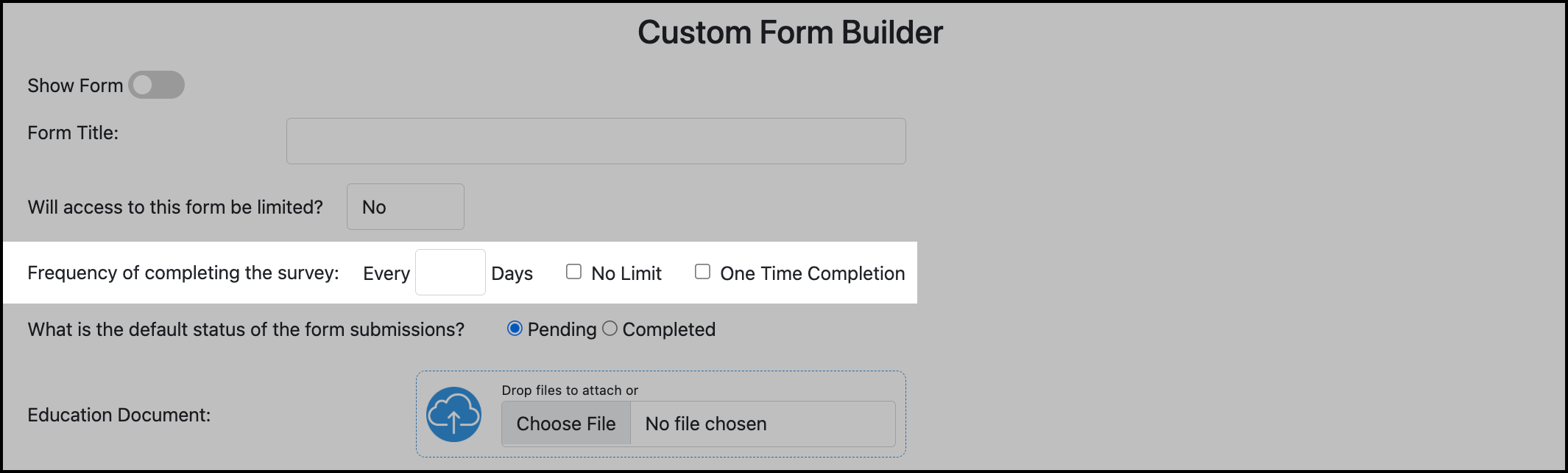Screen dimensions: 1568x473
Task: Select the Pending radio button
Action: (x=515, y=329)
